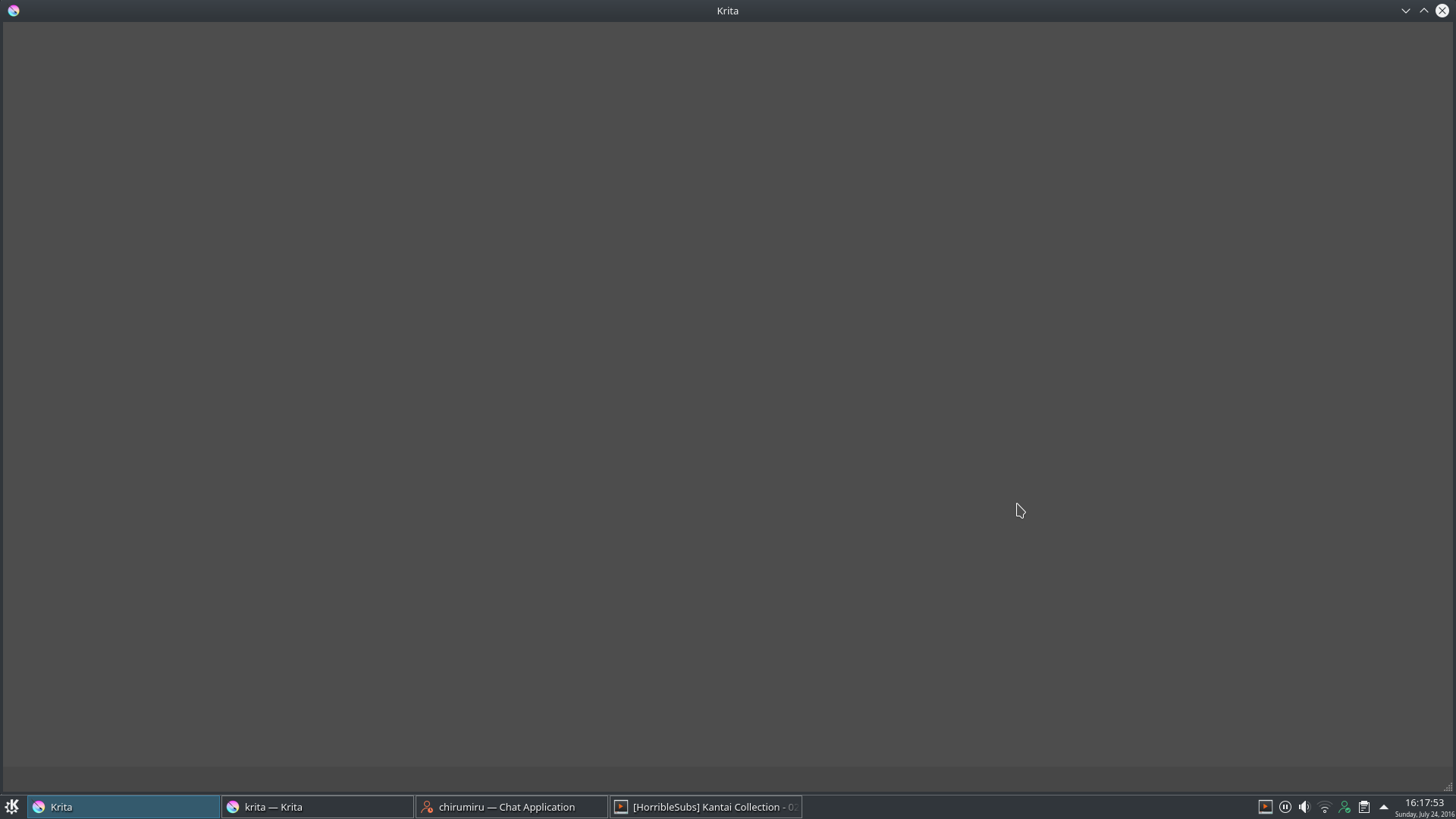Switch to the Krita taskbar entry
Viewport: 1456px width, 819px height.
pos(124,807)
